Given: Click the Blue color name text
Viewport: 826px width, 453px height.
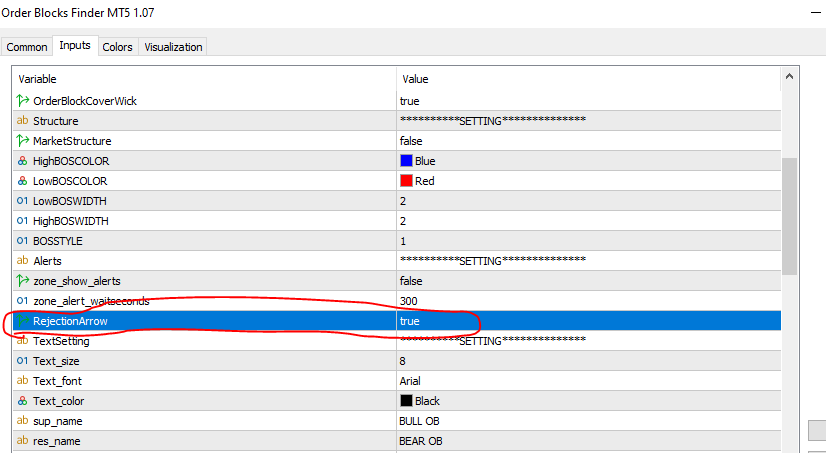Looking at the screenshot, I should pos(425,161).
